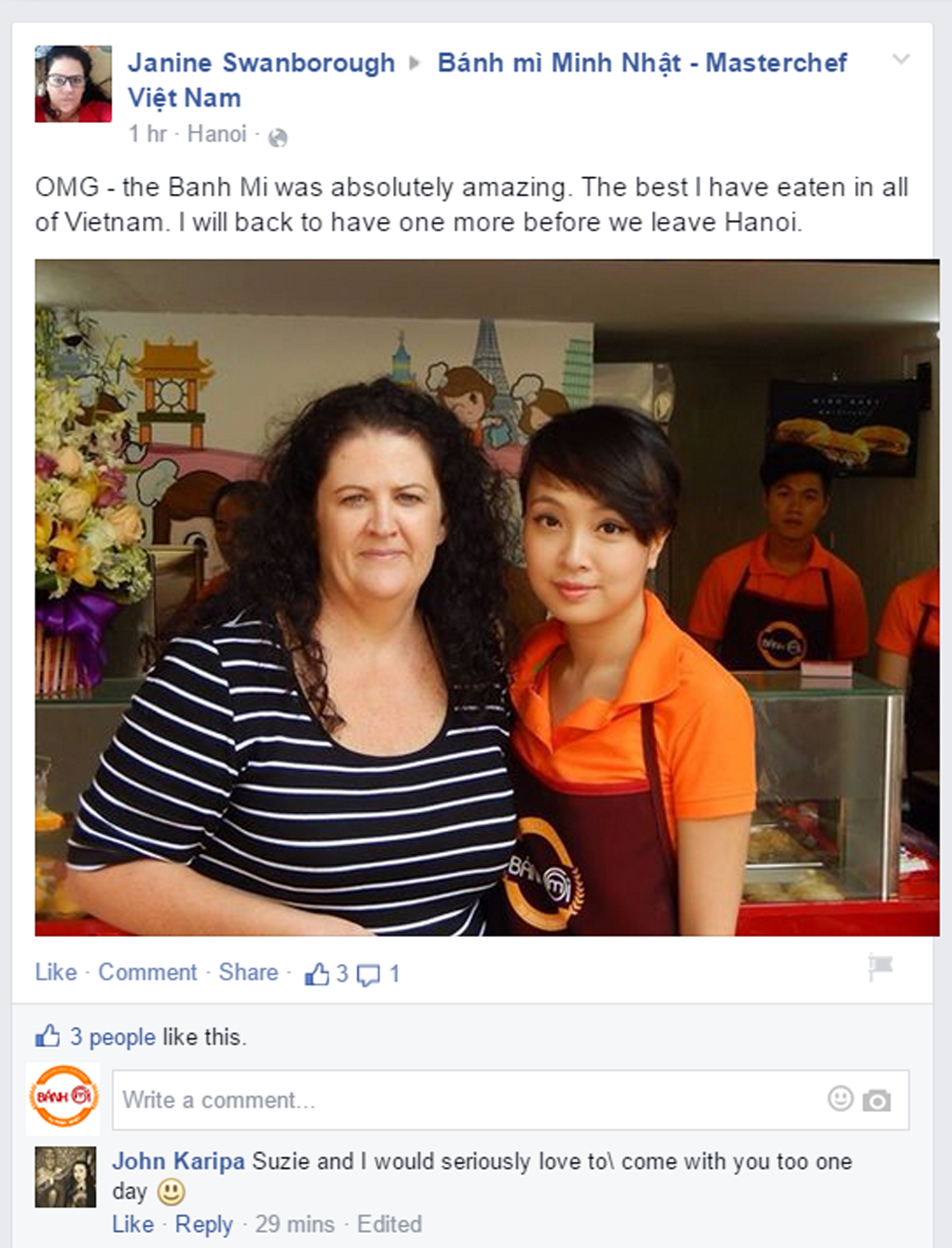Open the emoji smiley picker

pos(841,1099)
